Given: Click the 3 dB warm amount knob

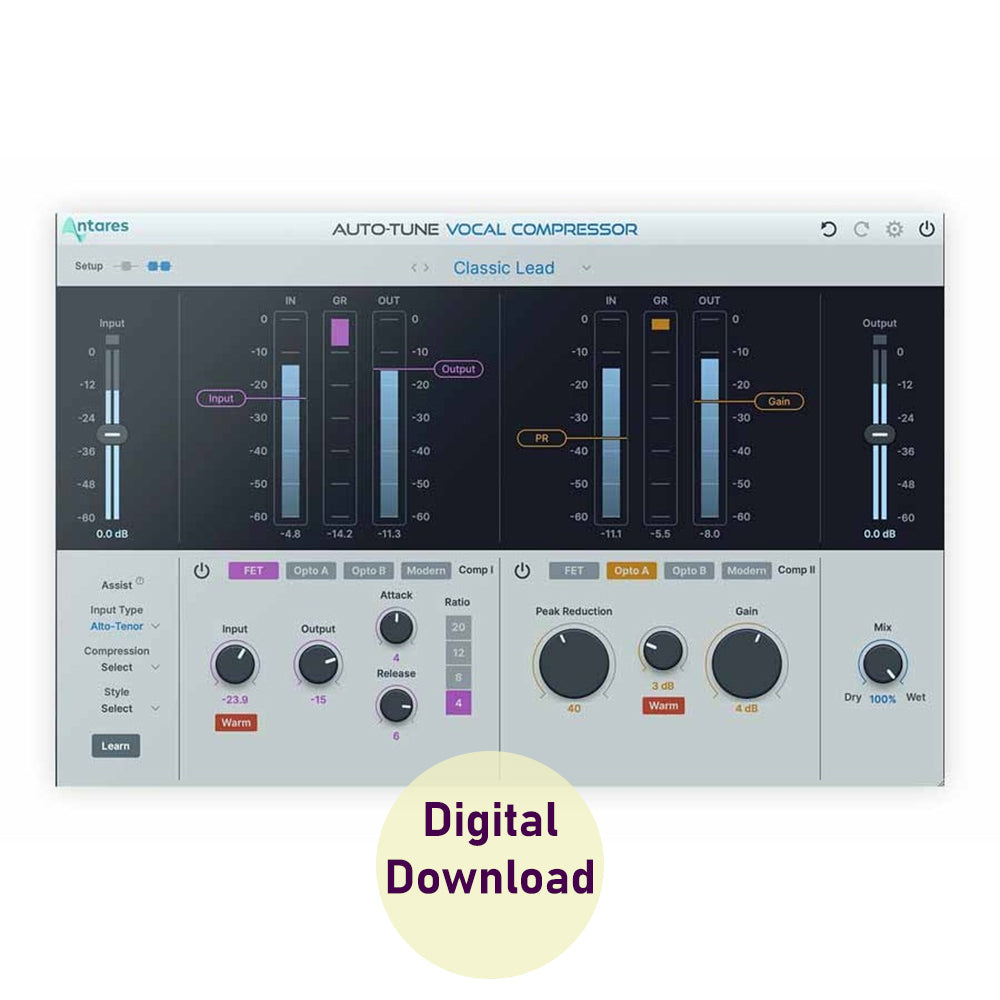Looking at the screenshot, I should click(663, 650).
